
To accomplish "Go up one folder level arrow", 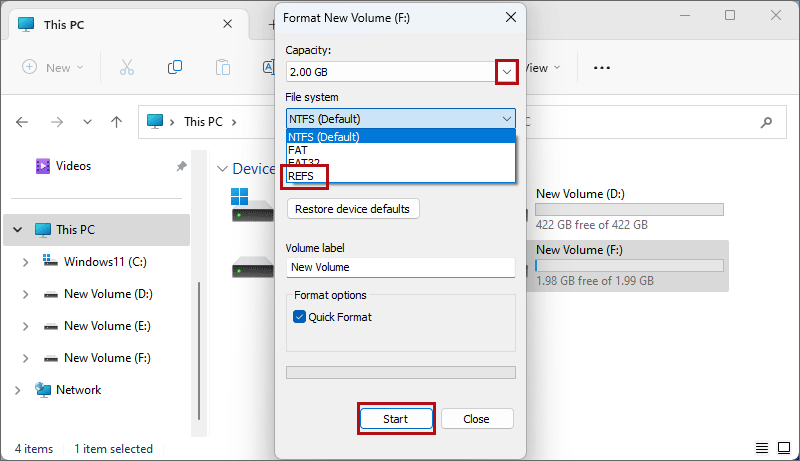I will click(x=116, y=122).
